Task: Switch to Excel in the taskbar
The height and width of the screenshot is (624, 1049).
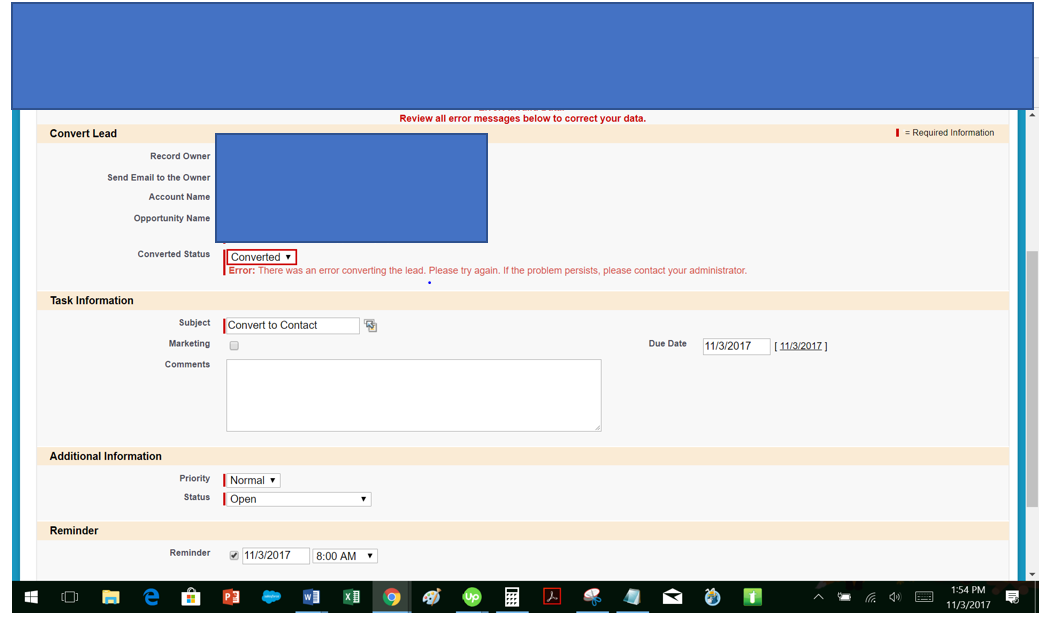Action: click(351, 597)
